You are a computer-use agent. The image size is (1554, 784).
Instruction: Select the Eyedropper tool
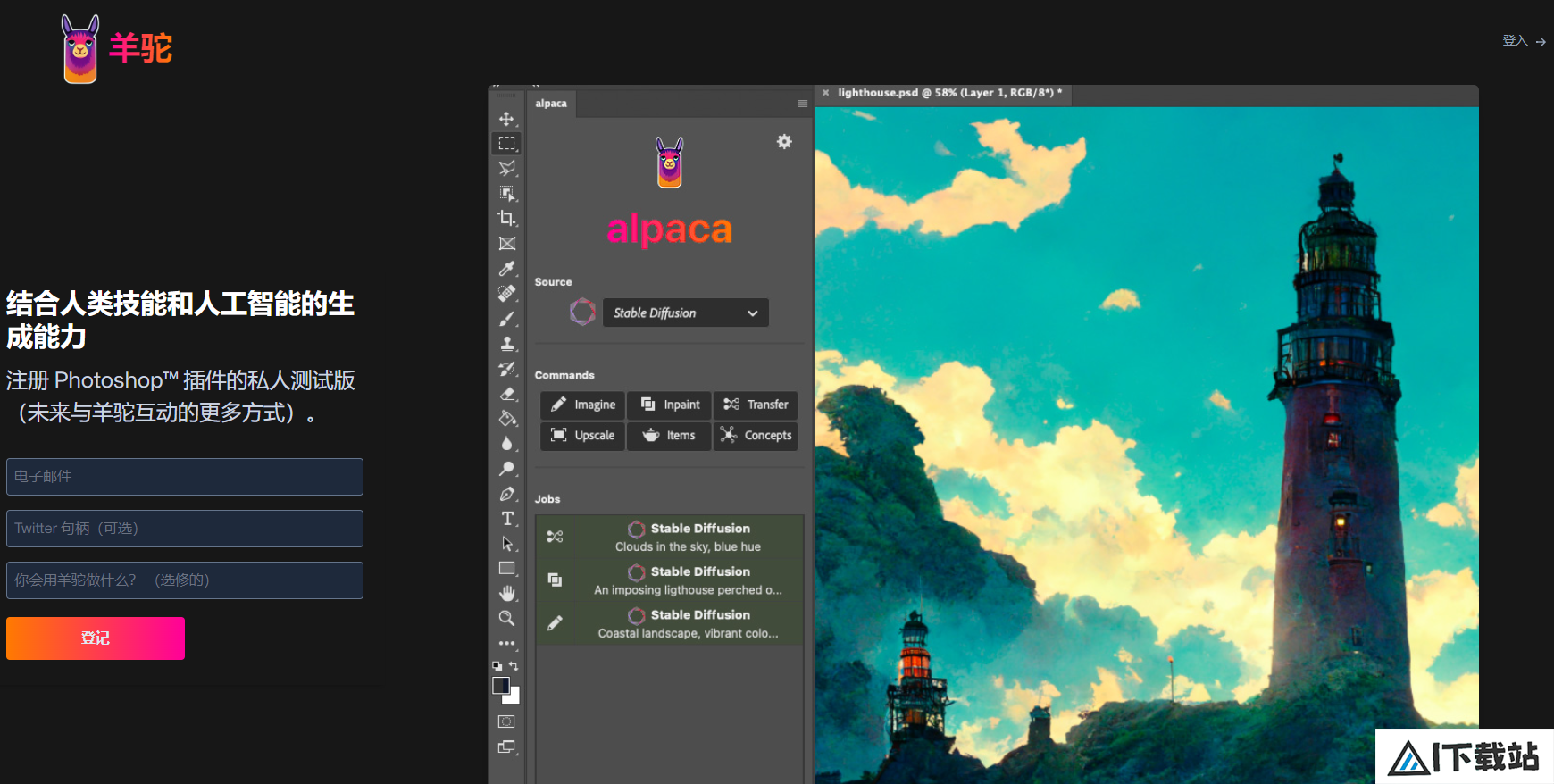coord(506,268)
